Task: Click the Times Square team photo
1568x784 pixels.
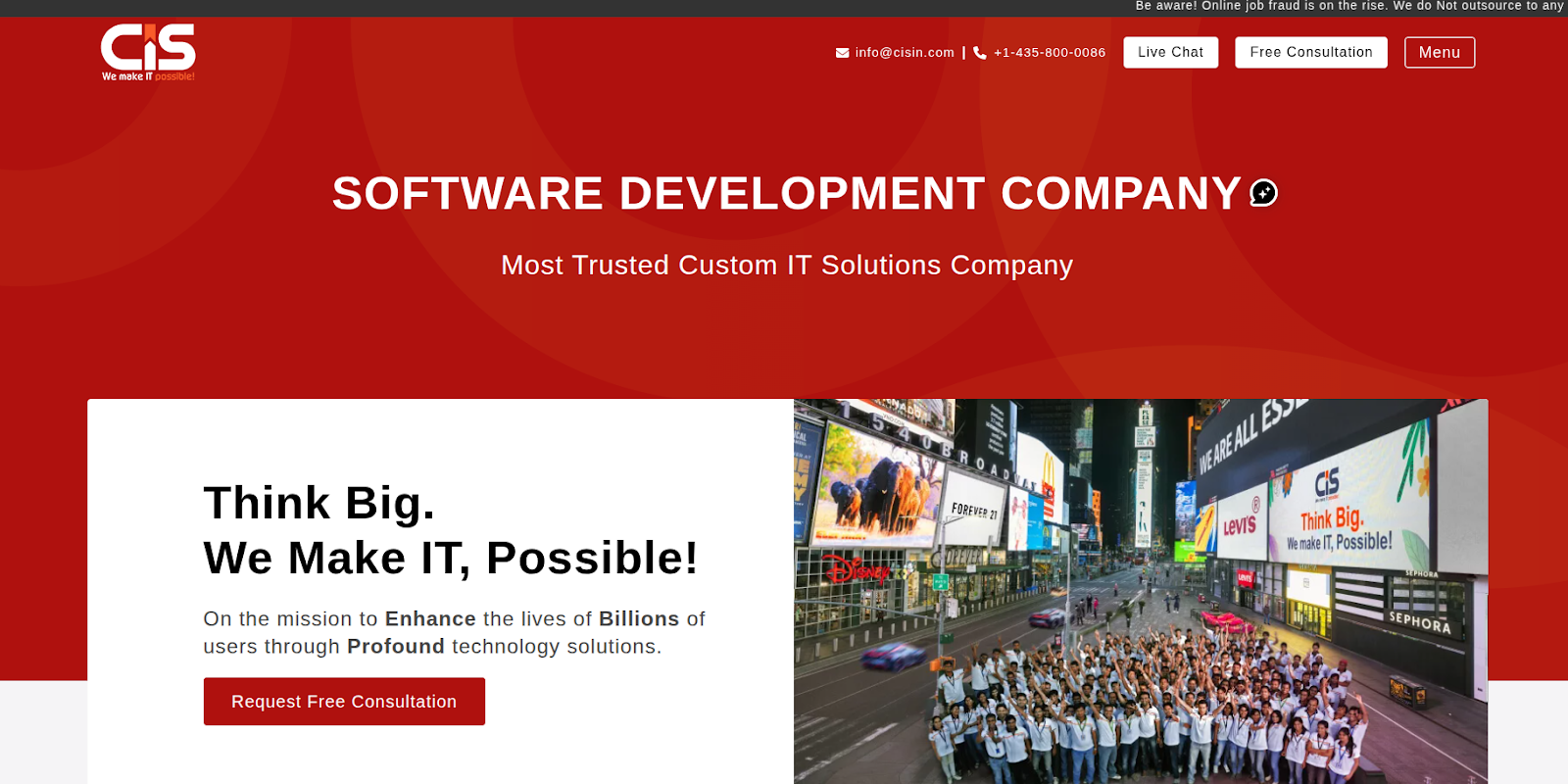Action: pos(1141,591)
